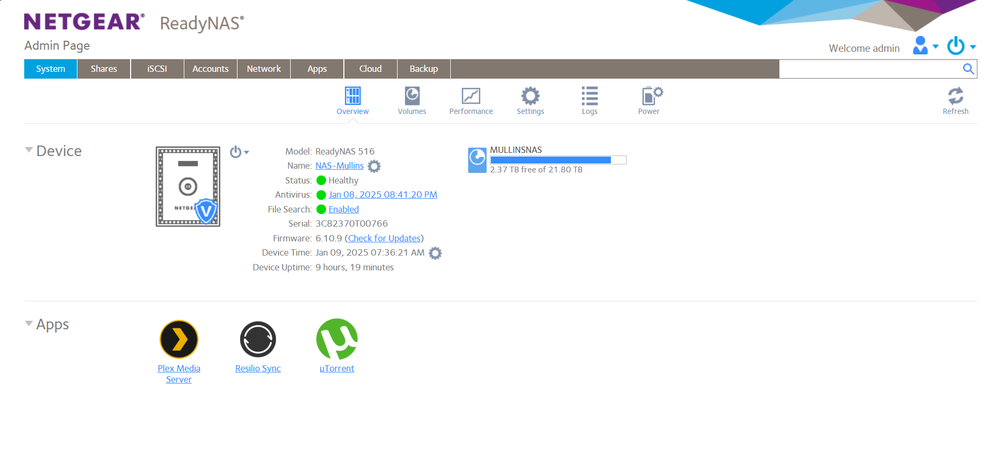The height and width of the screenshot is (458, 999).
Task: Click the Refresh icon
Action: tap(955, 96)
